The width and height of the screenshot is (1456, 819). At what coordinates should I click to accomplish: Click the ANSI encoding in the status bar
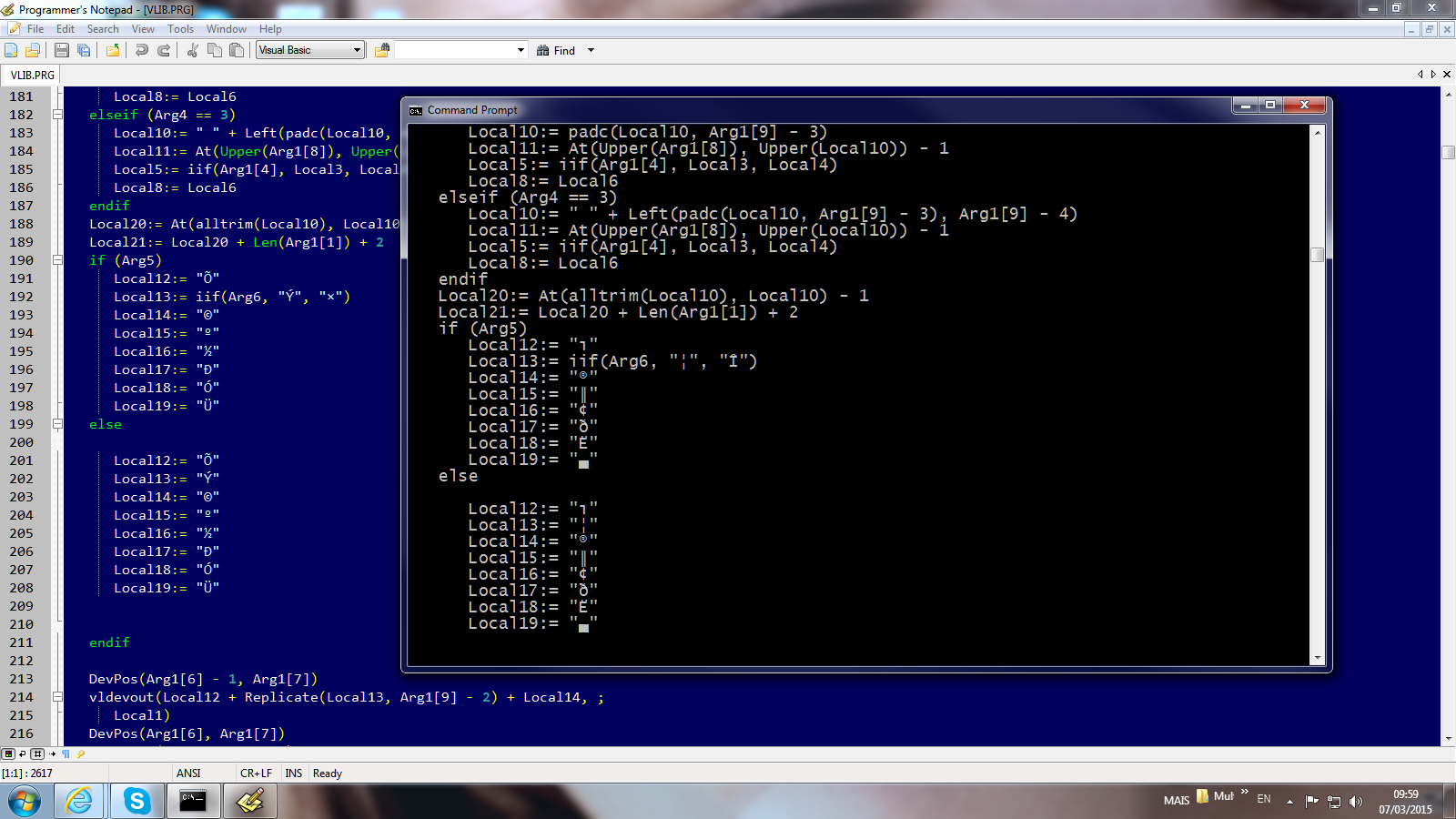click(188, 773)
